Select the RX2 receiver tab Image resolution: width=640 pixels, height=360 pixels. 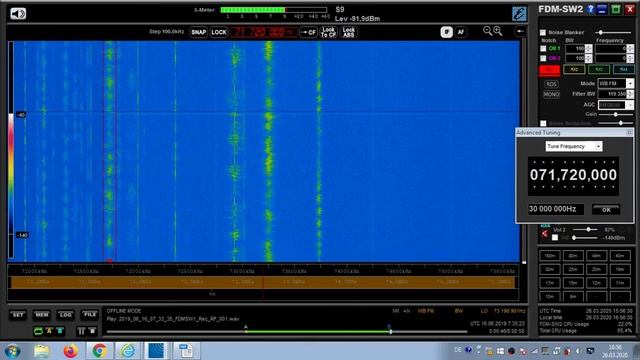(574, 70)
